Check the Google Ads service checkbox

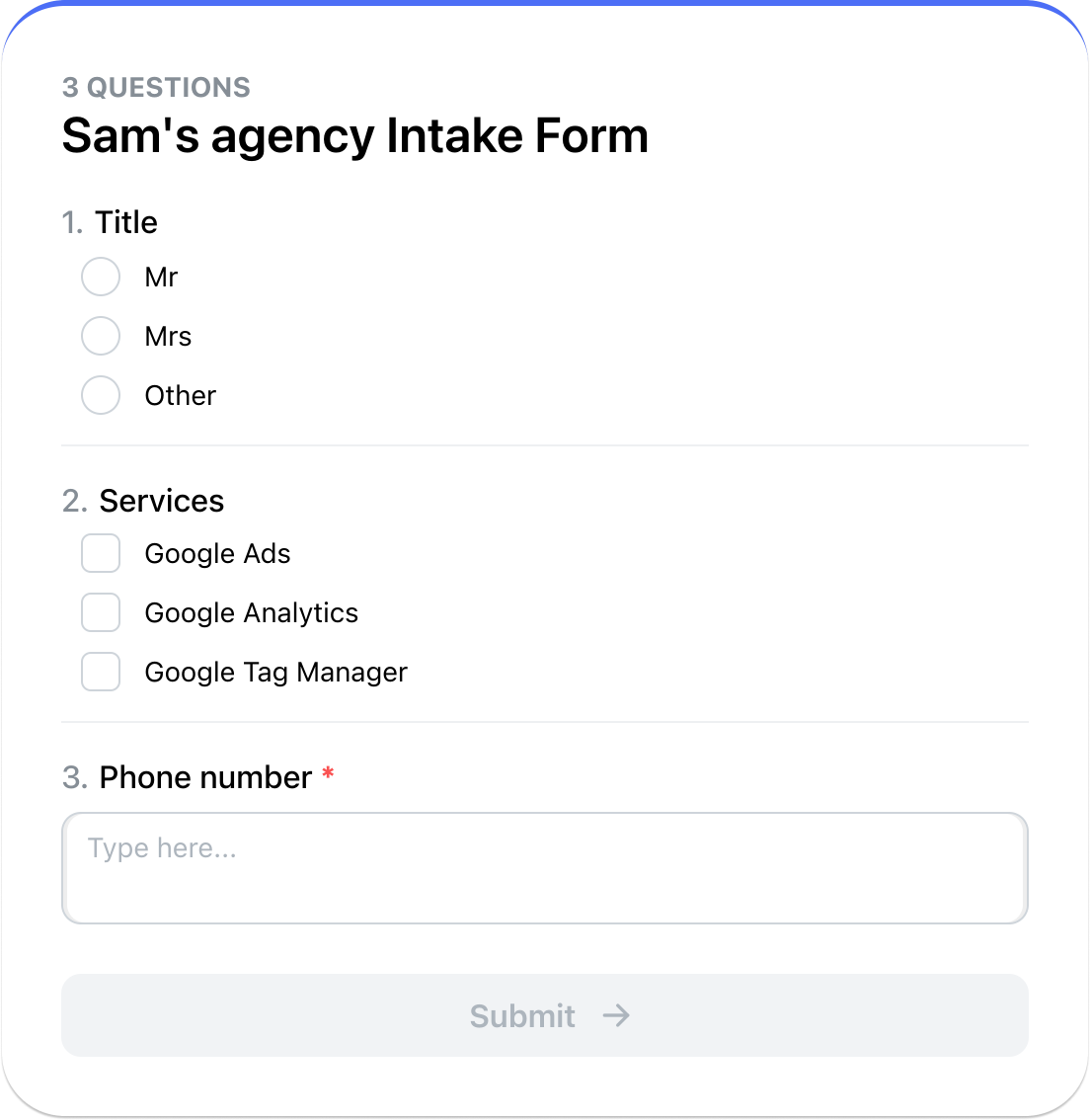(100, 553)
